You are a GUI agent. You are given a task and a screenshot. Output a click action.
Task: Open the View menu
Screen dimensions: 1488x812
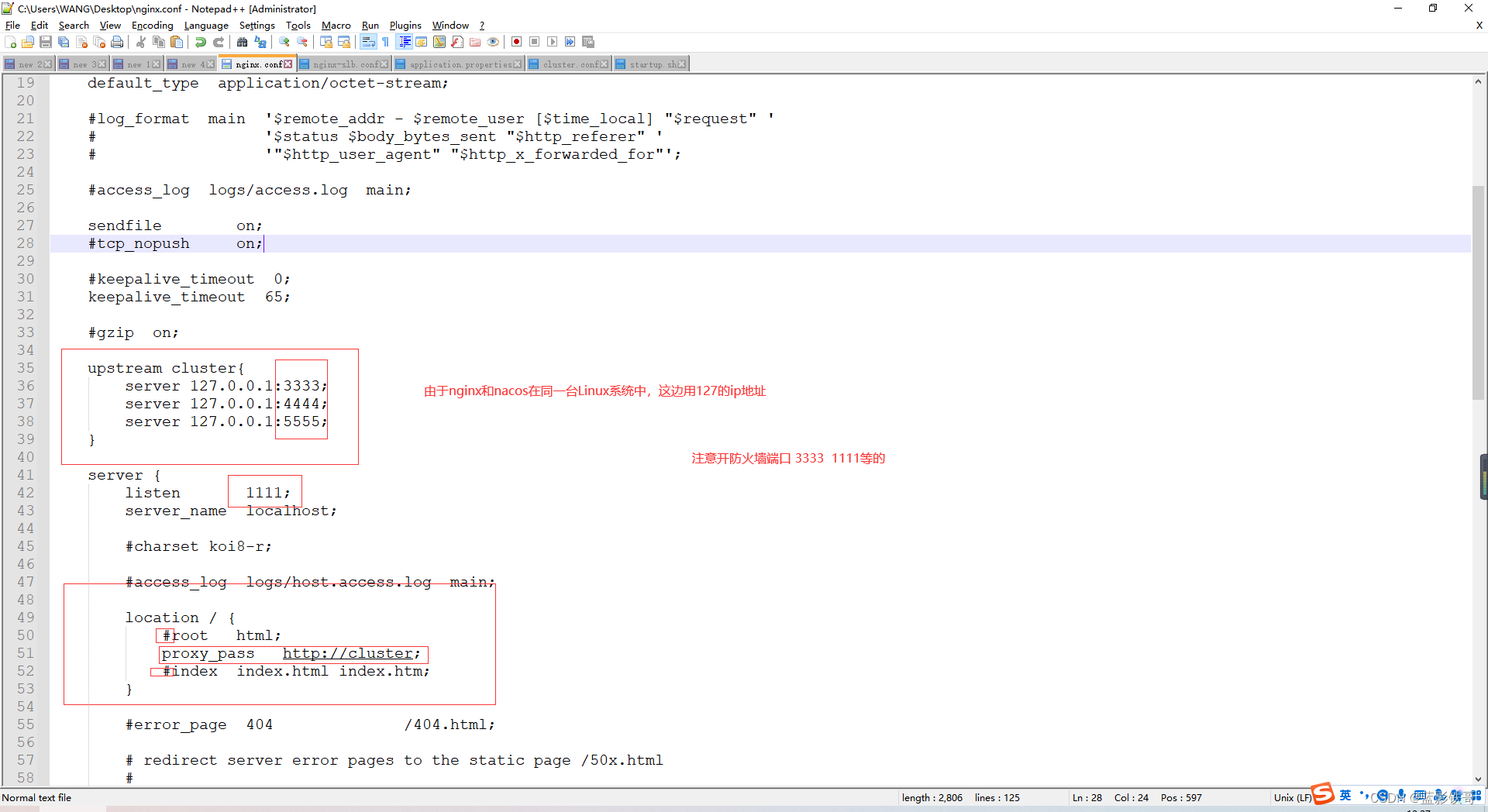click(x=110, y=26)
